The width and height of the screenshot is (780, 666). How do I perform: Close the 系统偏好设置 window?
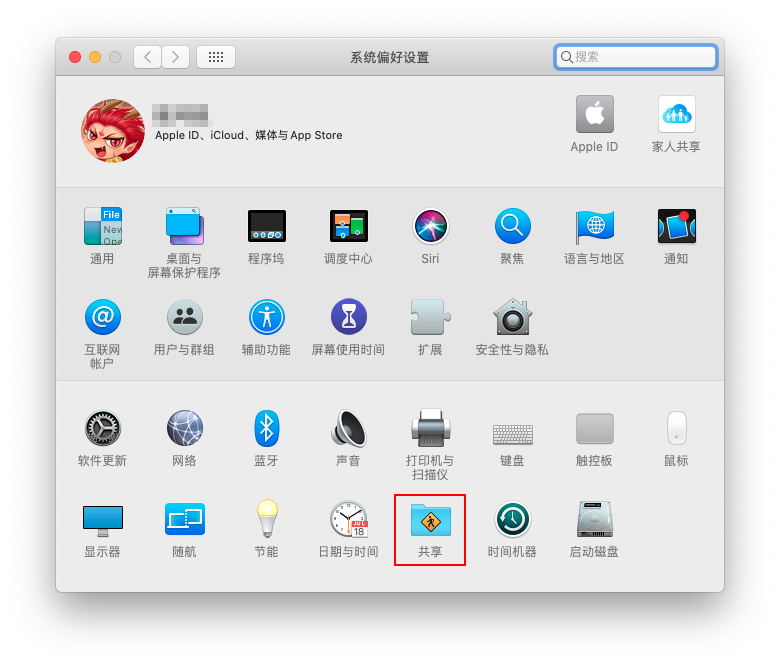(x=75, y=57)
